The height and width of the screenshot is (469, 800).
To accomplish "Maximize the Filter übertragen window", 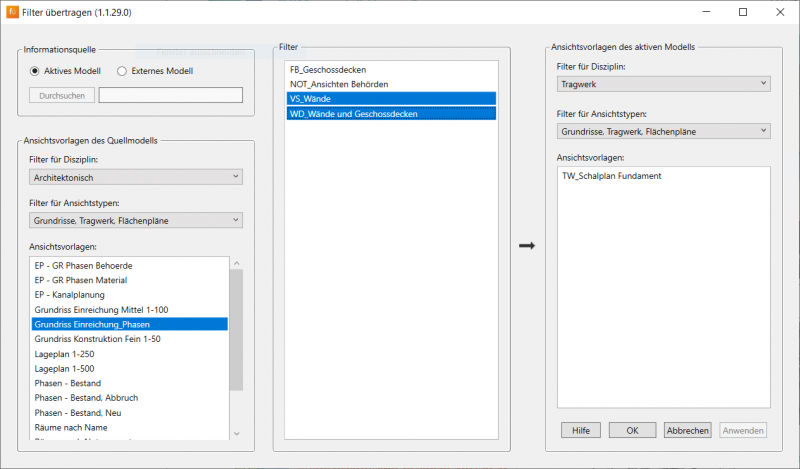I will [743, 12].
